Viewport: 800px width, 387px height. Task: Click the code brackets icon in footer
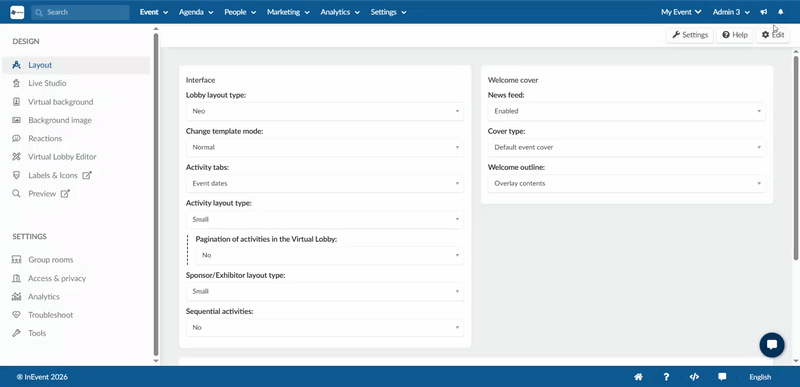pyautogui.click(x=694, y=377)
